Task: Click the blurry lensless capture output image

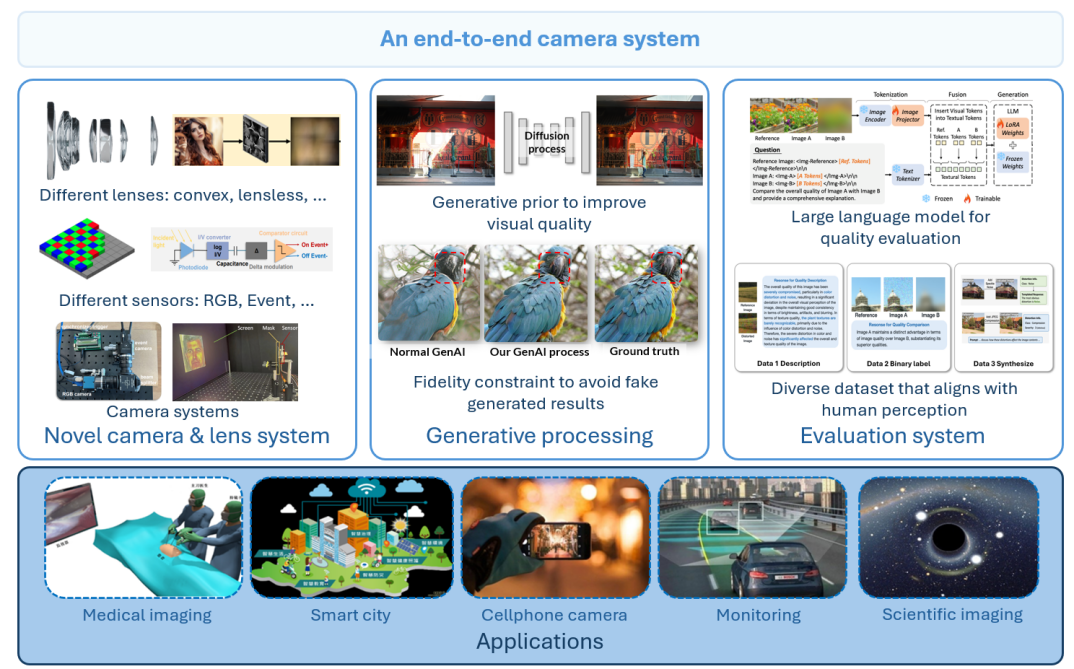Action: (x=315, y=141)
